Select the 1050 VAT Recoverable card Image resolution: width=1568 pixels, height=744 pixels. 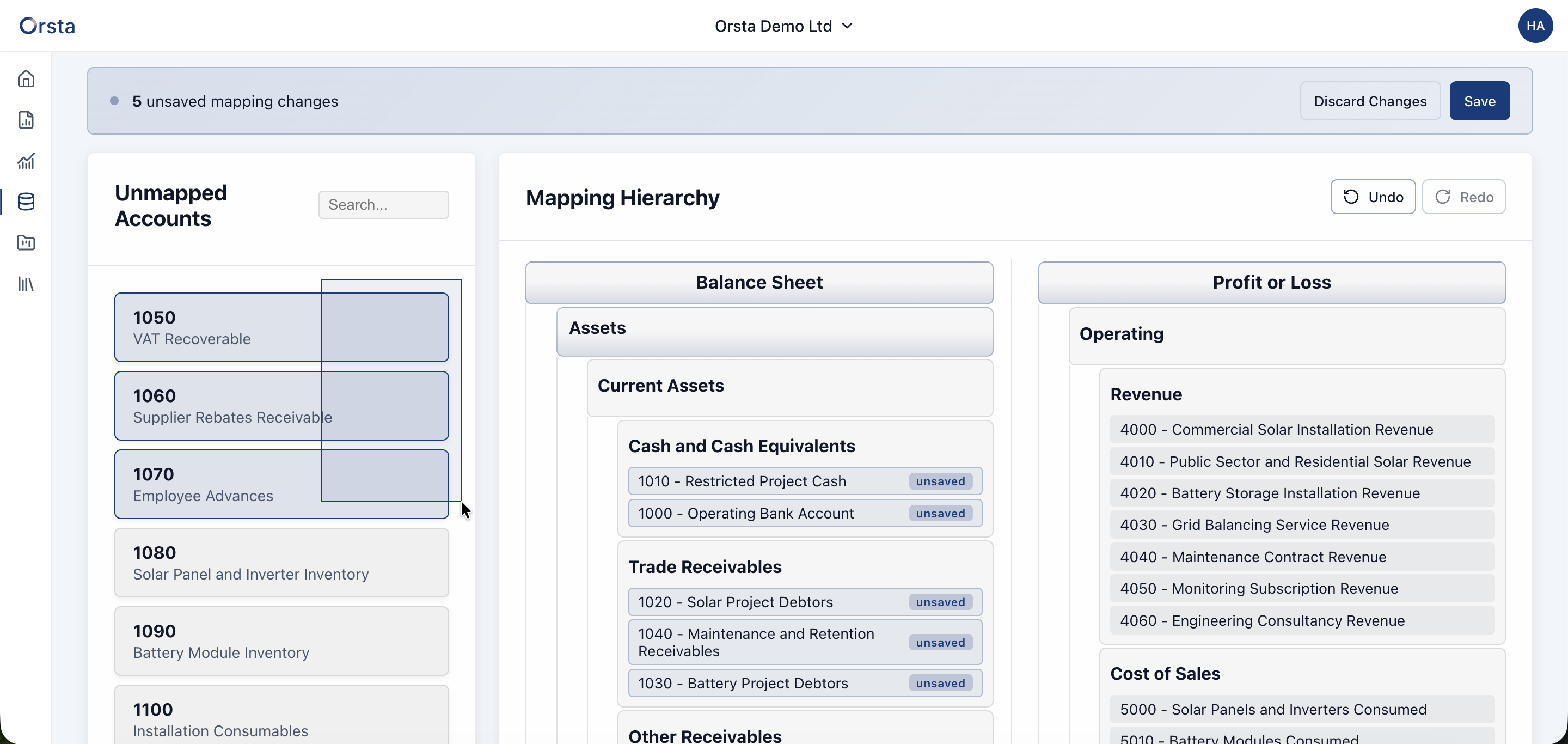pyautogui.click(x=281, y=327)
